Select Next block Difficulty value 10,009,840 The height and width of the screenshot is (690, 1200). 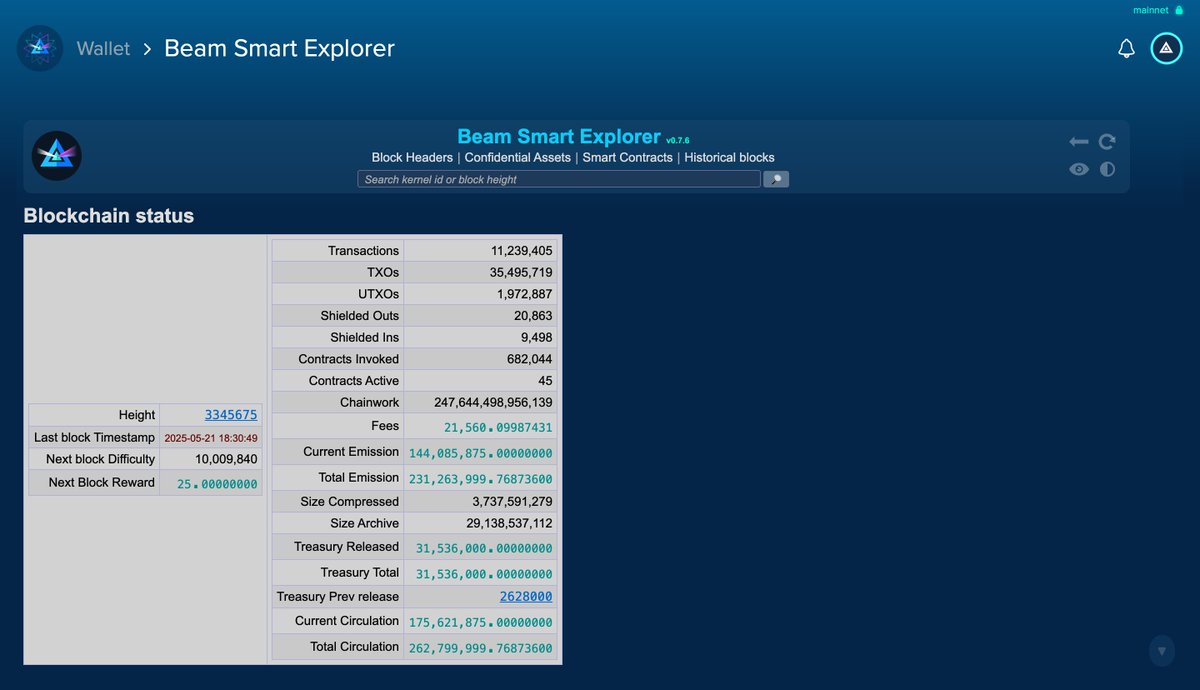[x=227, y=459]
